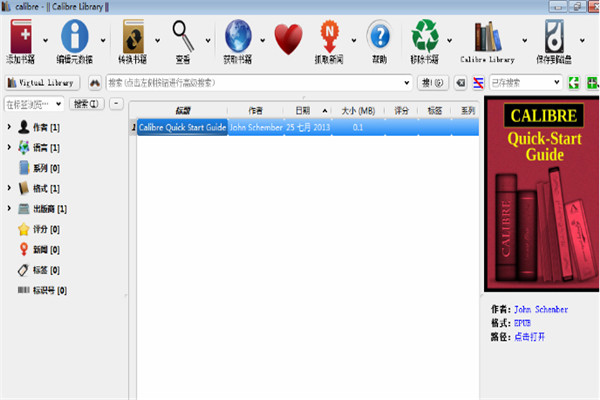Click the John Schember author cell in book row
Screen dimensions: 600x400
(256, 127)
